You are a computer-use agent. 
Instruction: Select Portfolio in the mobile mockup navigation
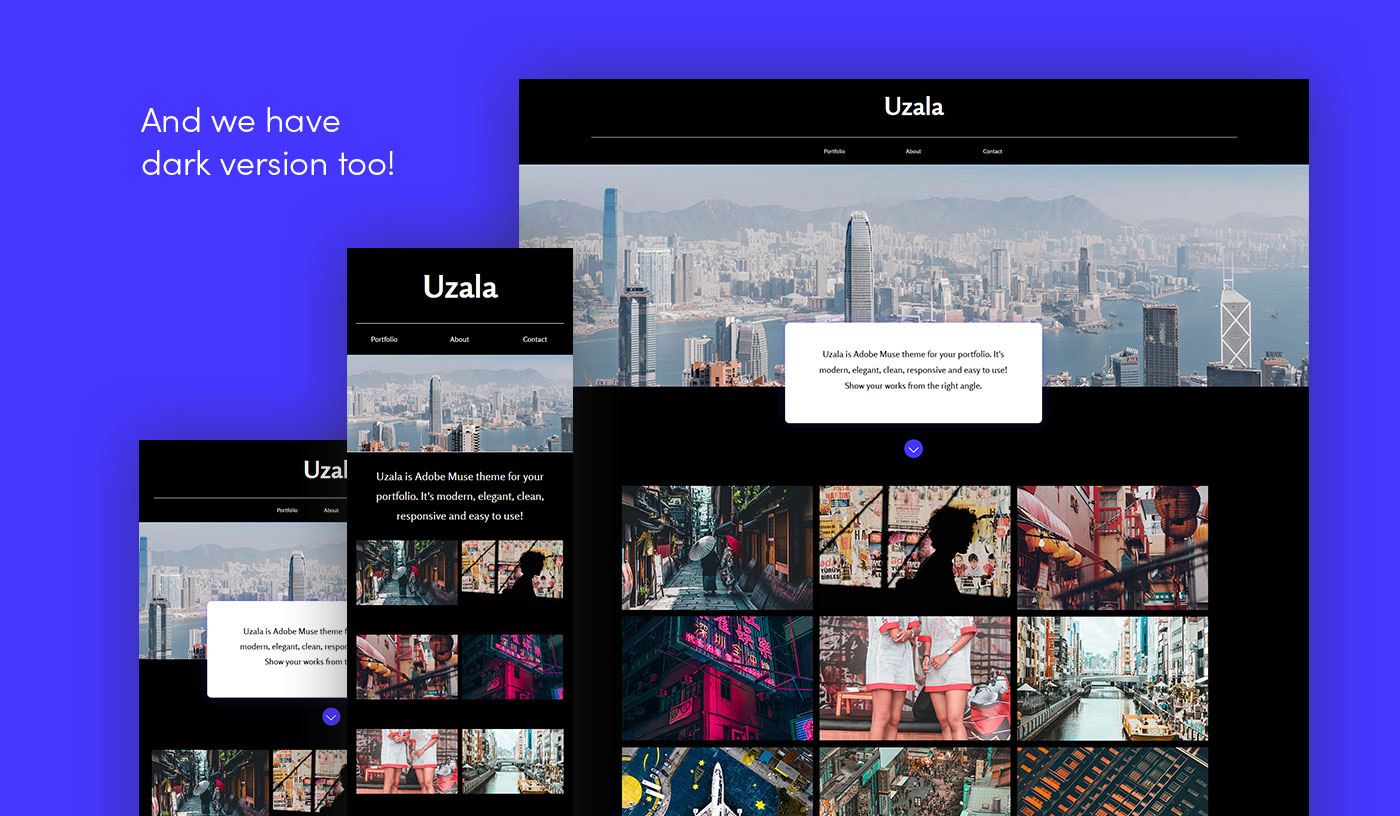384,339
